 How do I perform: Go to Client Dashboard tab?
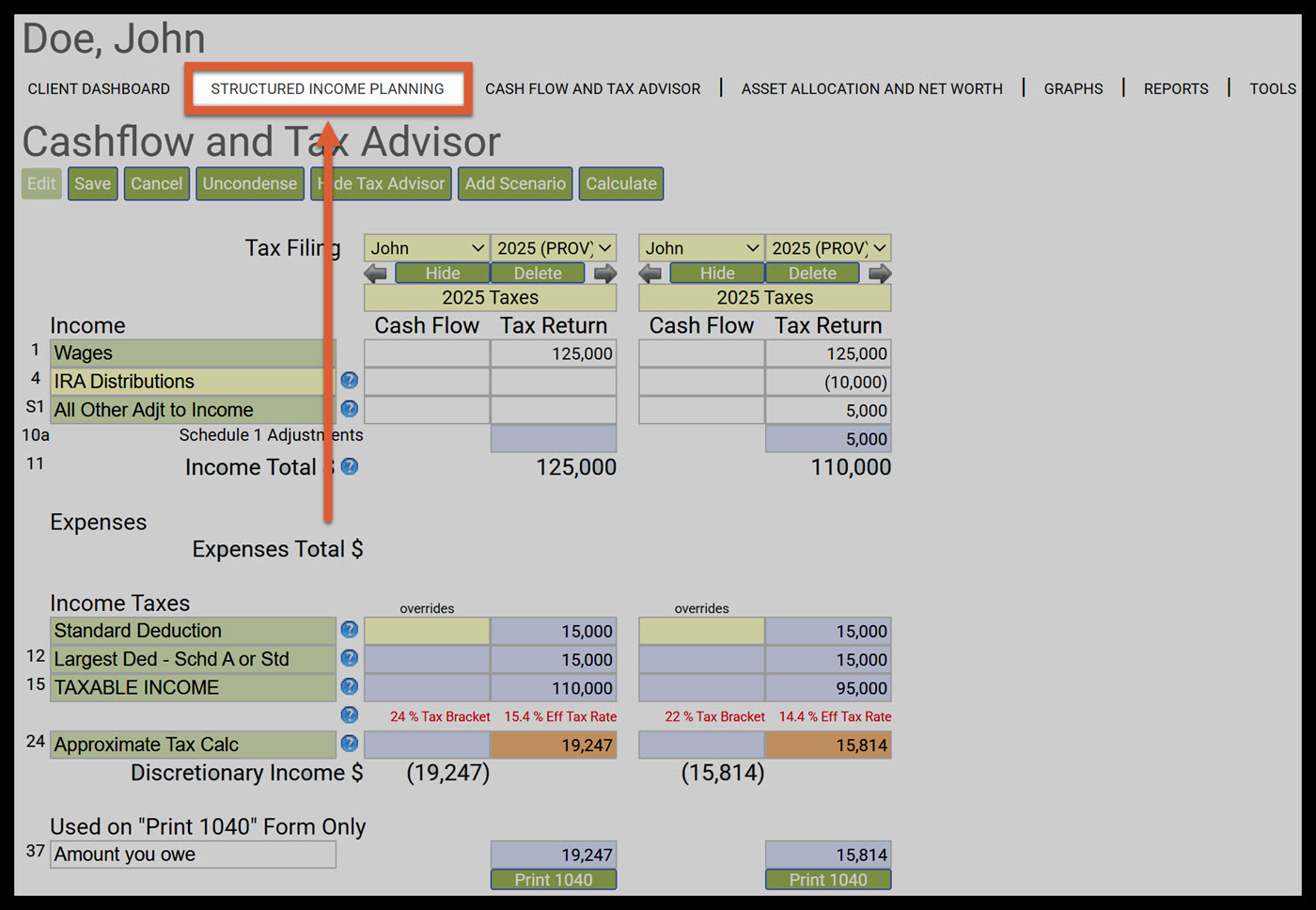coord(99,88)
